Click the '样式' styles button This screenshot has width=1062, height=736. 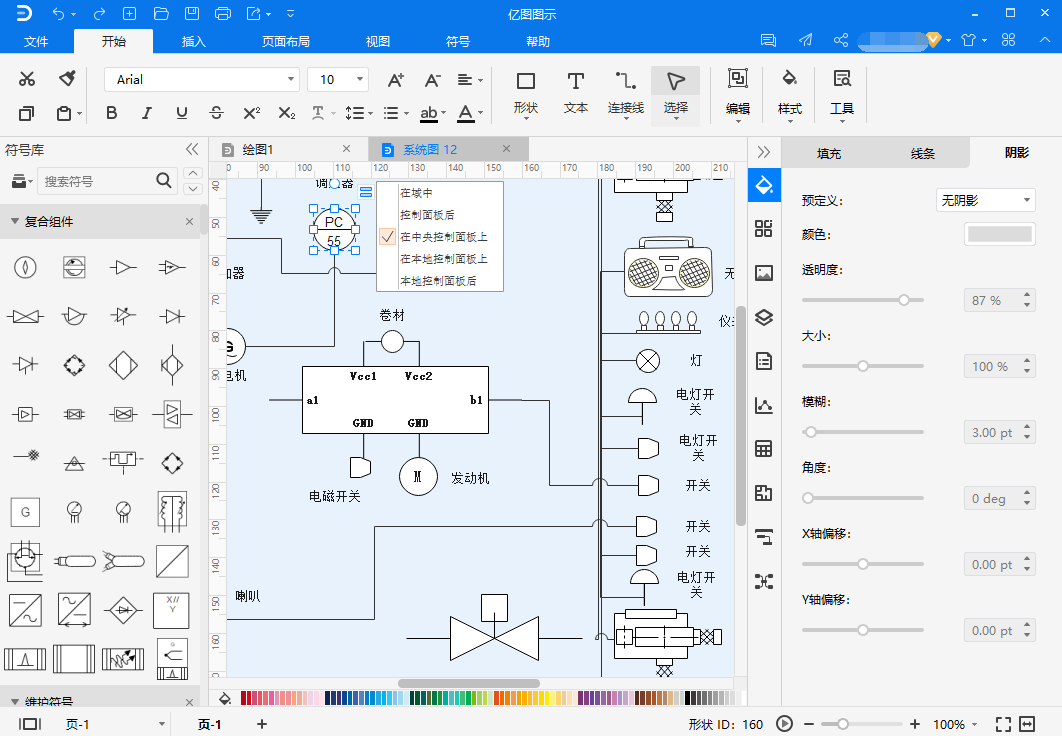click(x=789, y=91)
